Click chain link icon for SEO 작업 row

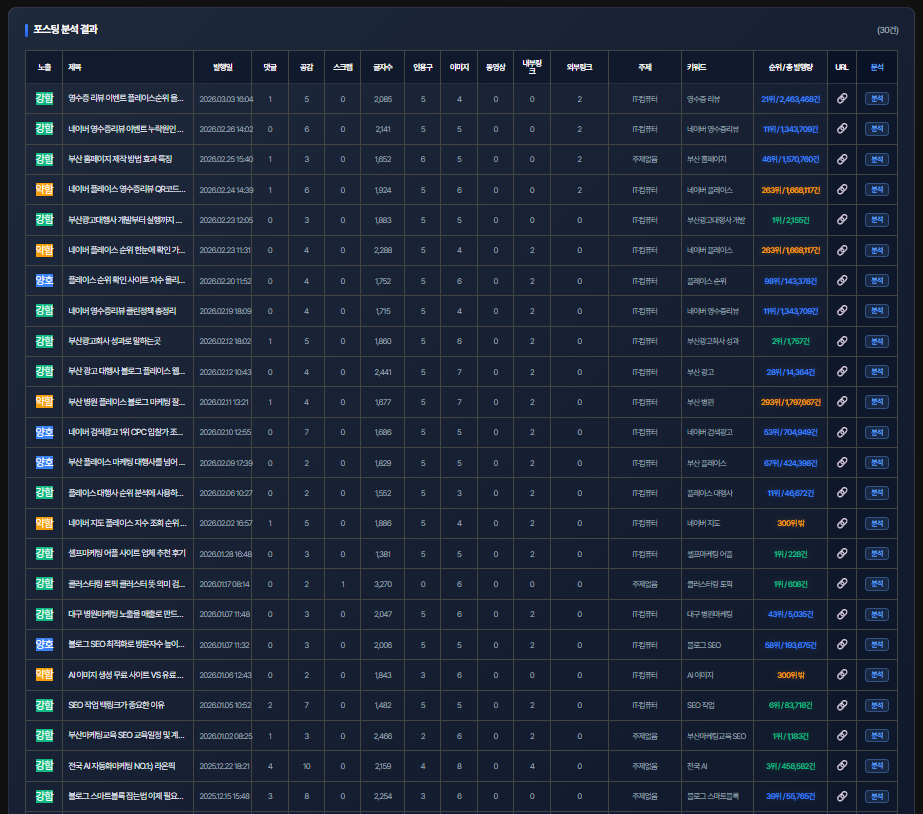tap(842, 705)
